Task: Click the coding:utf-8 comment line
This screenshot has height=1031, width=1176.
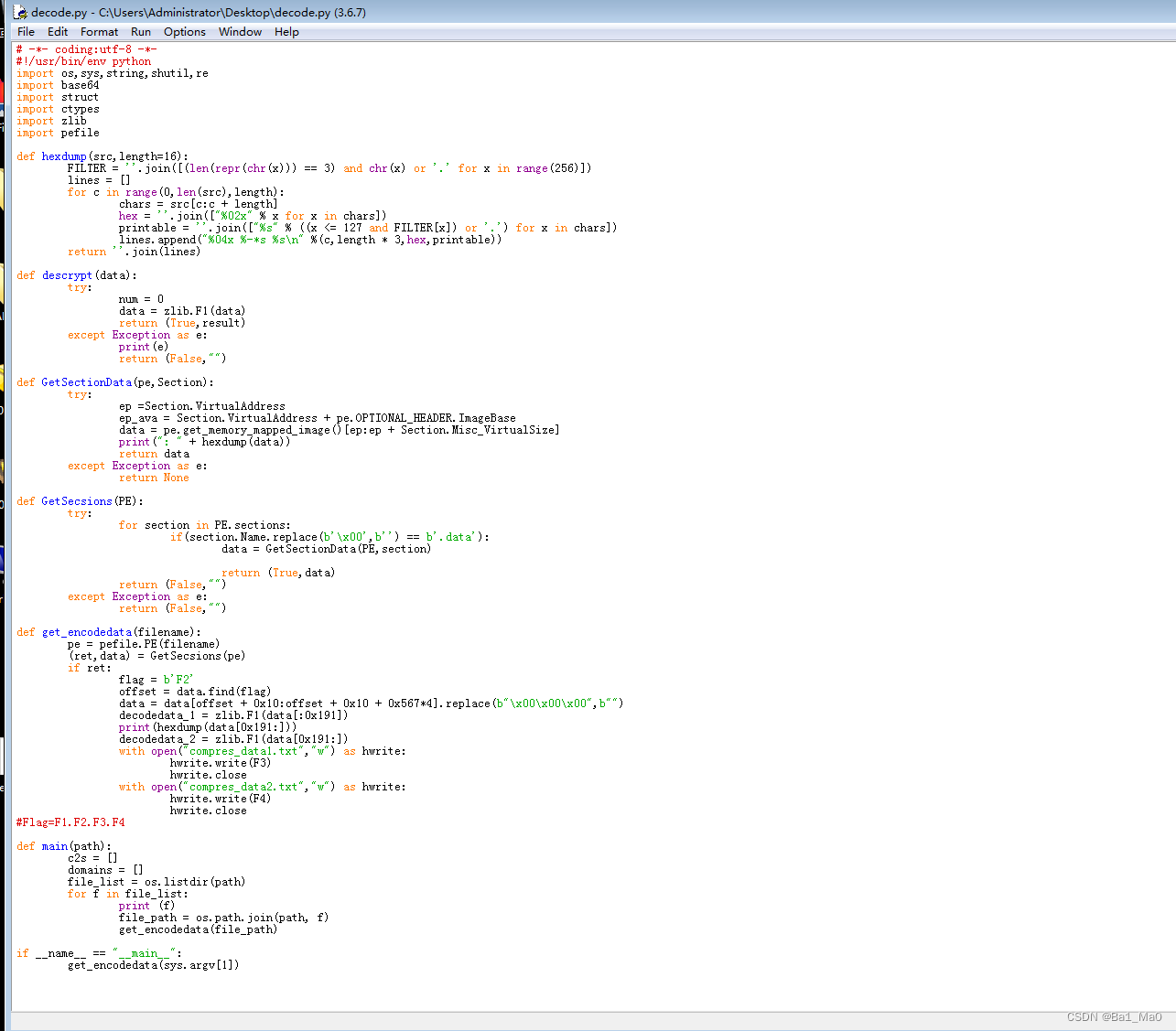Action: (x=87, y=49)
